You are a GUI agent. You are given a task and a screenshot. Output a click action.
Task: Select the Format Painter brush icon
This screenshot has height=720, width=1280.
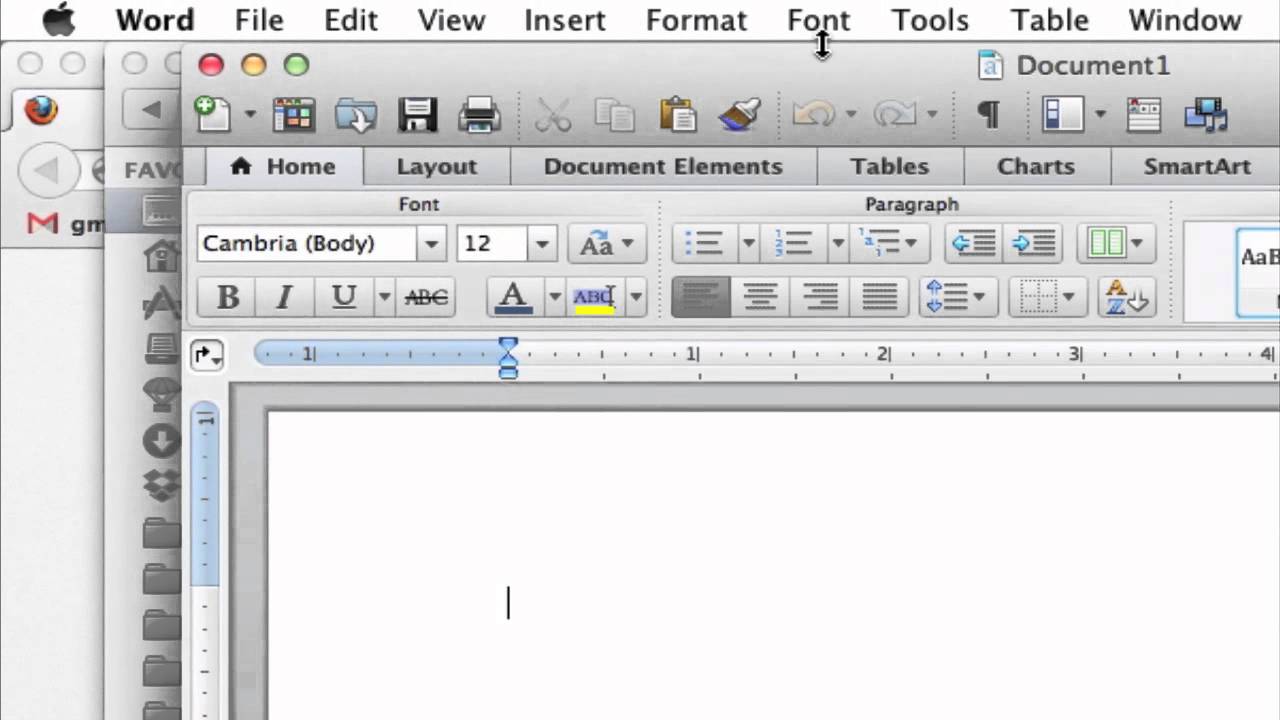pos(740,115)
